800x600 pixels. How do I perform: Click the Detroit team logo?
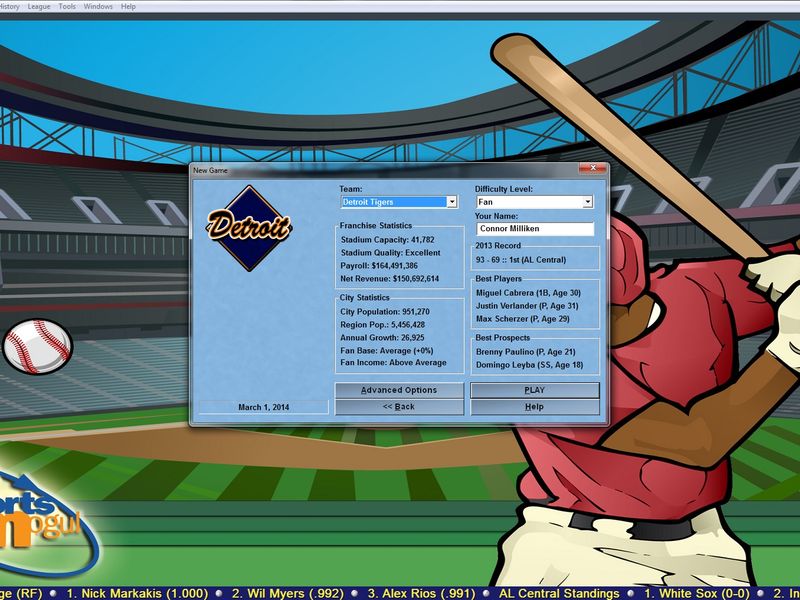click(x=249, y=228)
